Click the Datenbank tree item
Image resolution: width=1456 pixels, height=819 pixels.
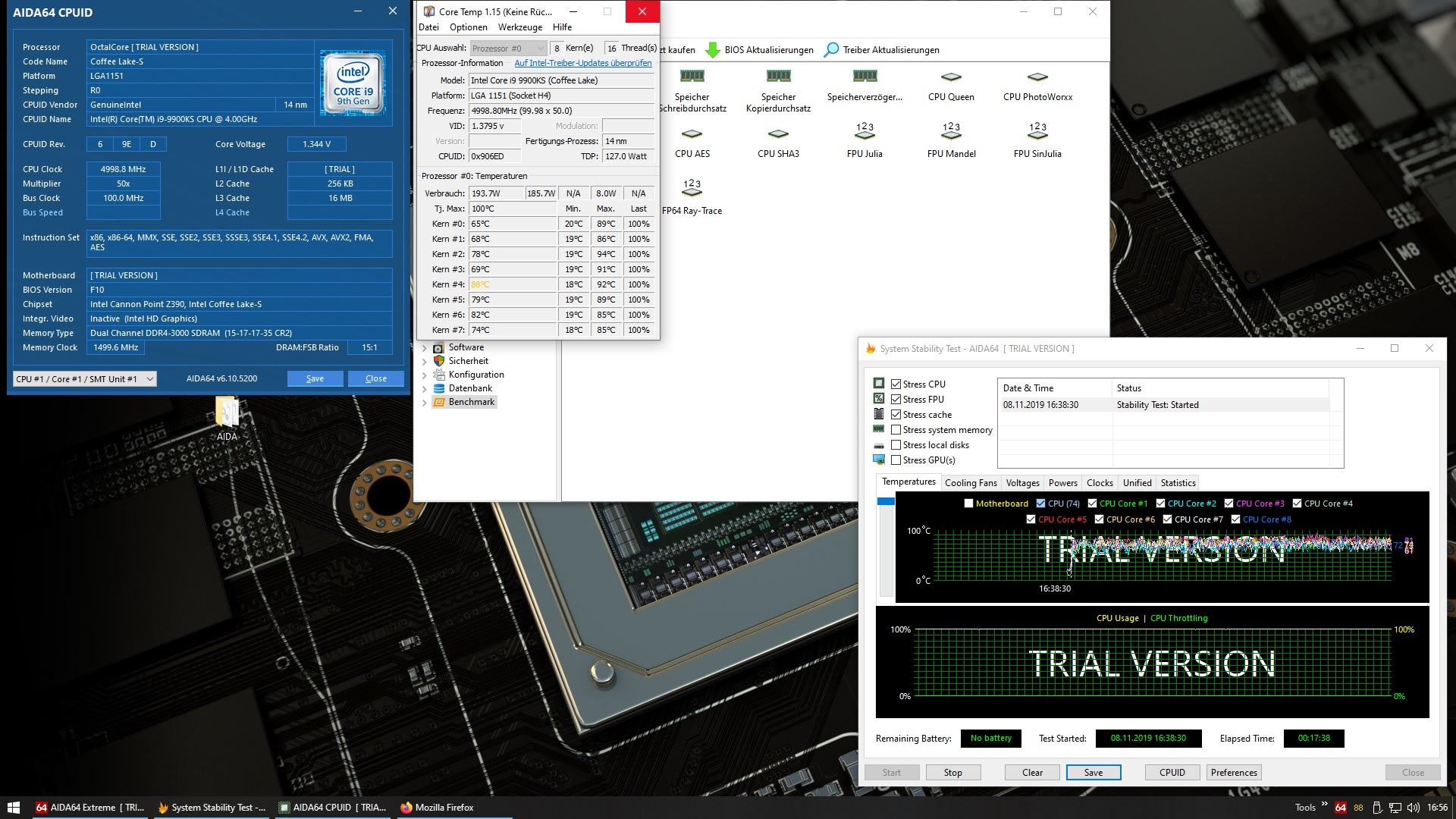tap(470, 388)
